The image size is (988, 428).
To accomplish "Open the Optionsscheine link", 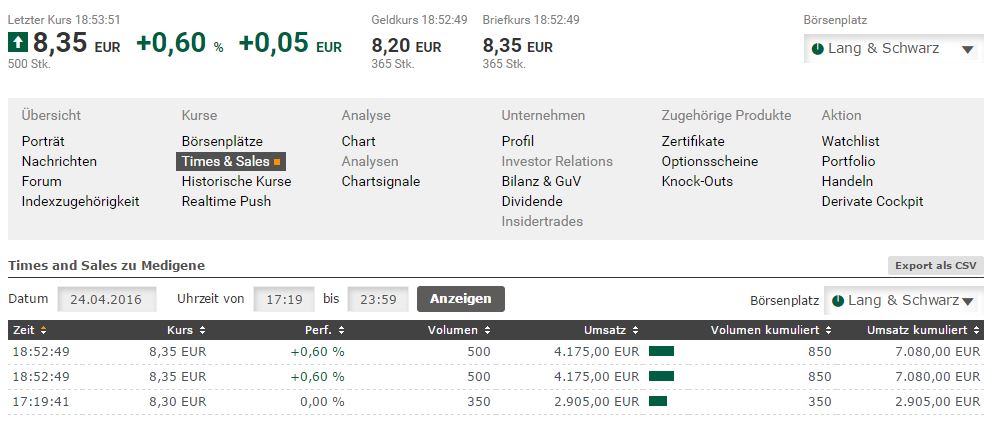I will coord(709,162).
